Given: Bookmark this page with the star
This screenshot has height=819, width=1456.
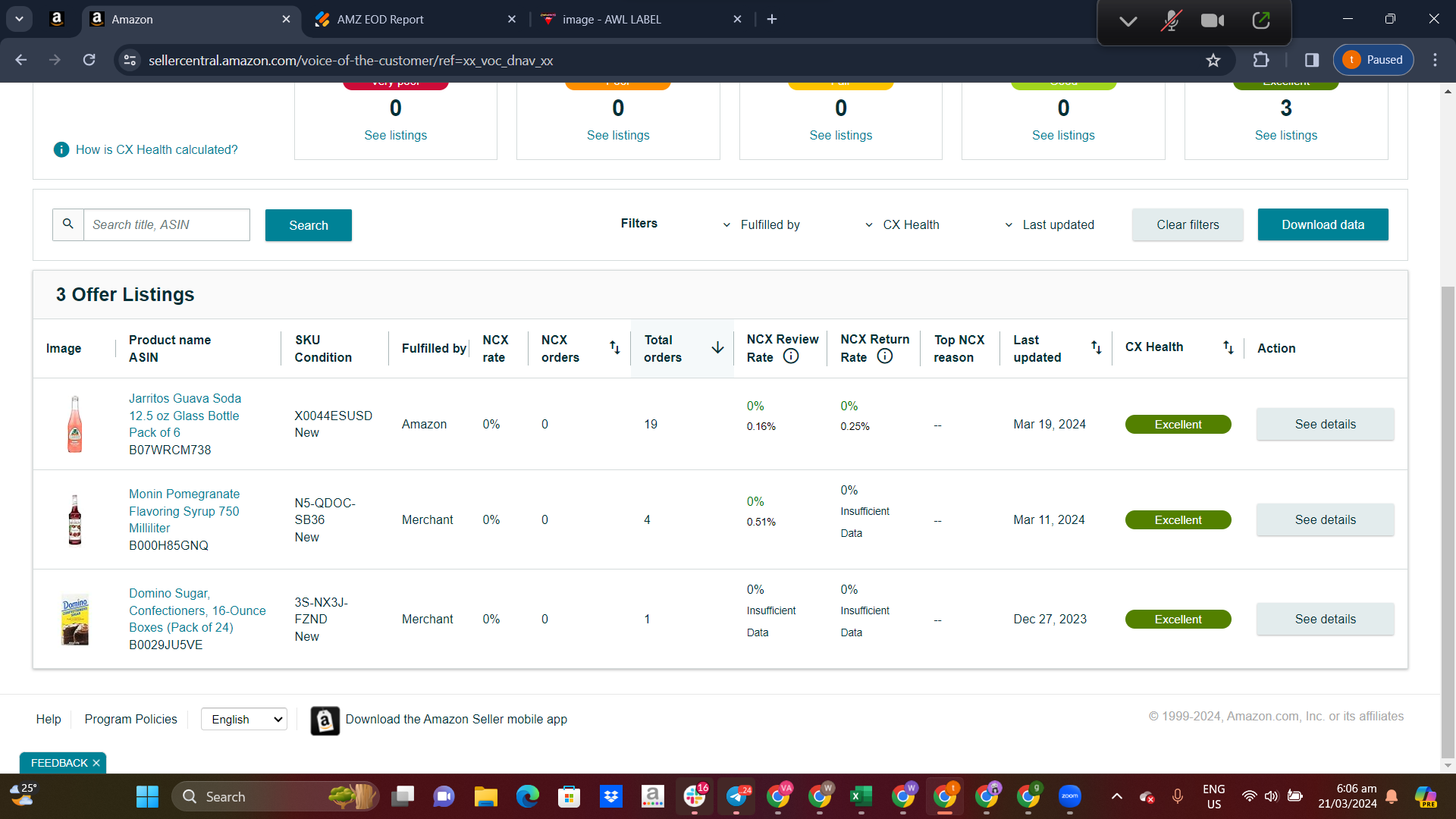Looking at the screenshot, I should coord(1213,60).
